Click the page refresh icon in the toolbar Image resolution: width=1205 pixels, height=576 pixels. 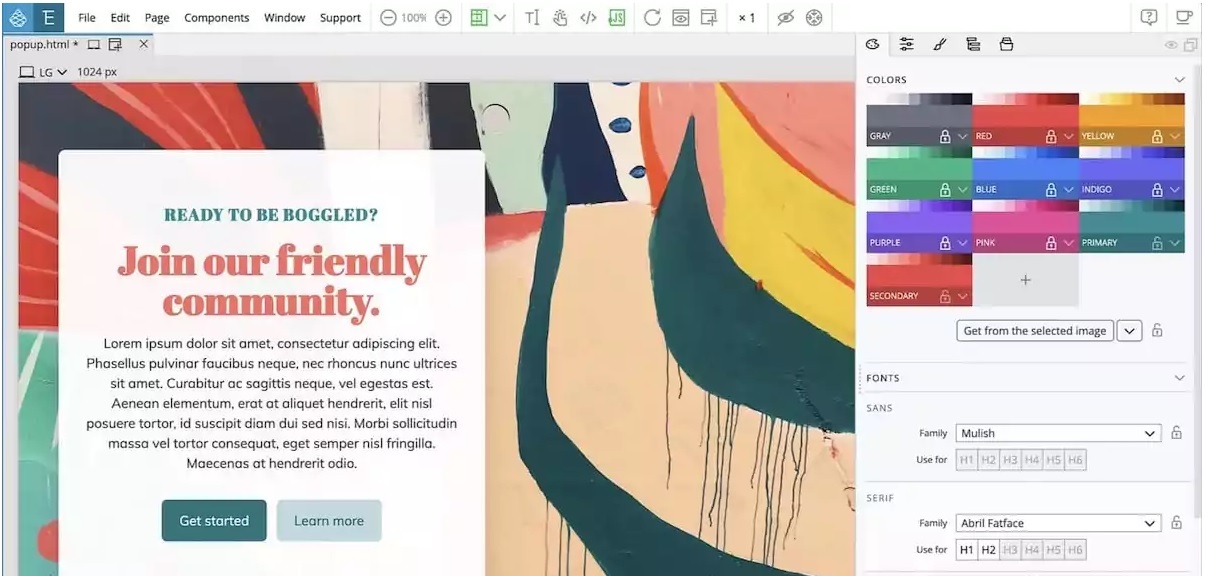[654, 17]
